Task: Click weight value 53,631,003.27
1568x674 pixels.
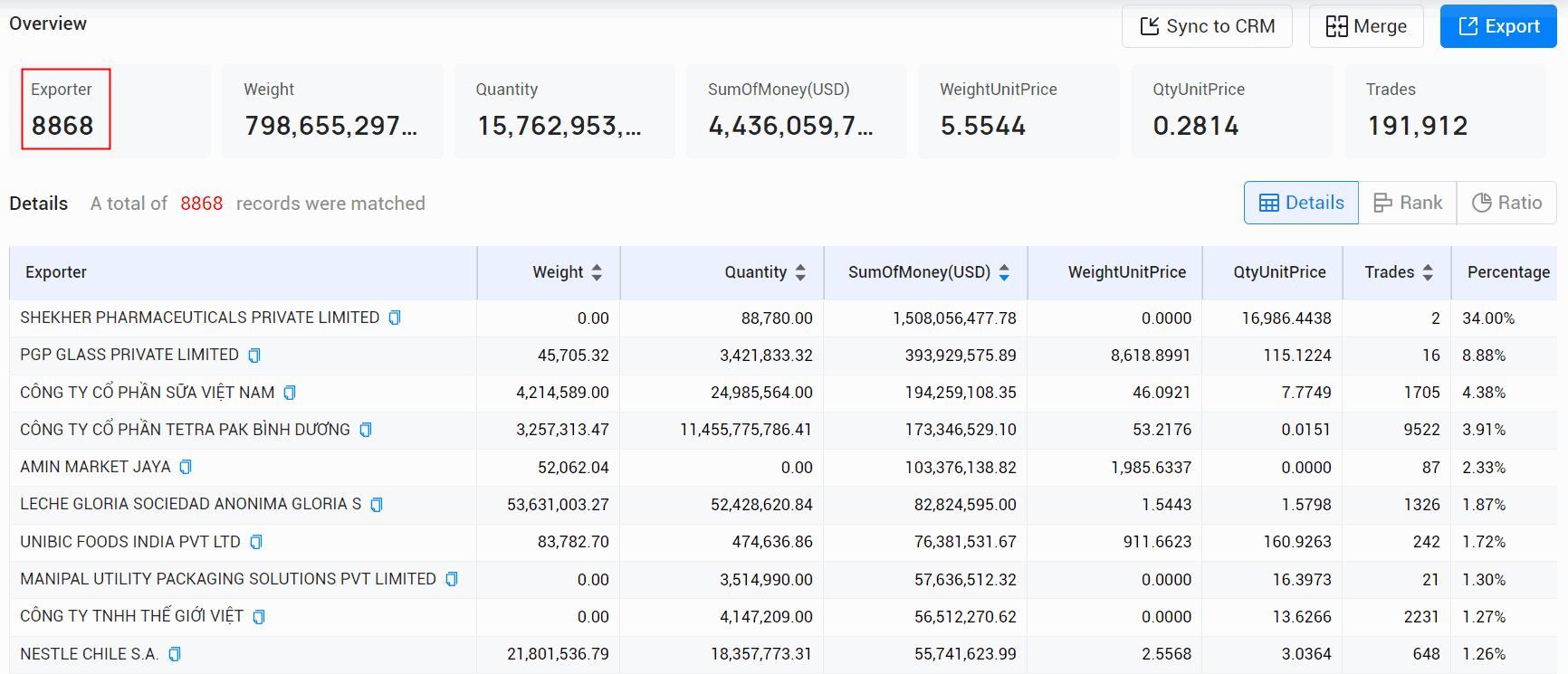Action: (x=558, y=505)
